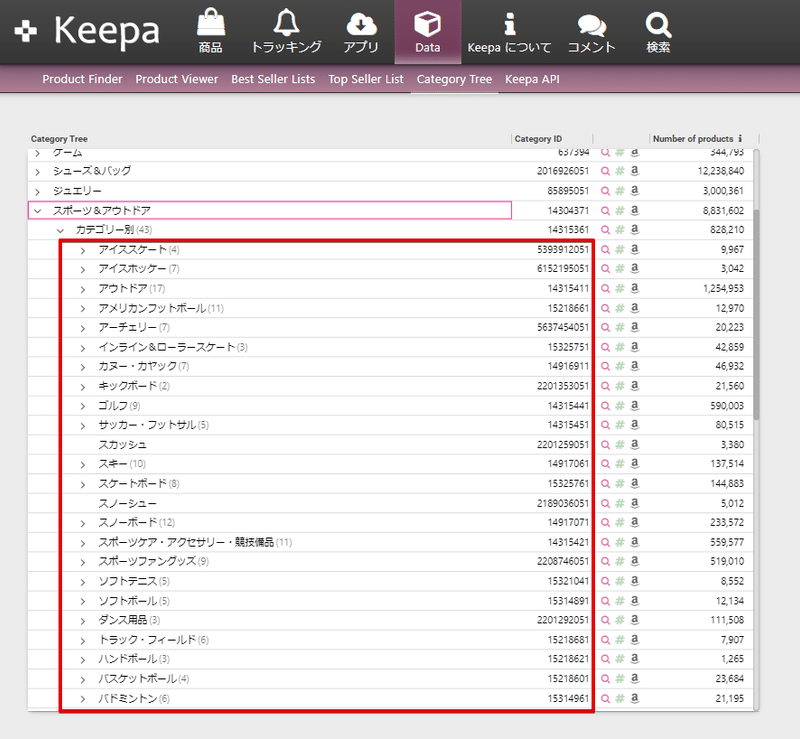Click the search icon in the バドミントン row
800x739 pixels.
coord(605,699)
